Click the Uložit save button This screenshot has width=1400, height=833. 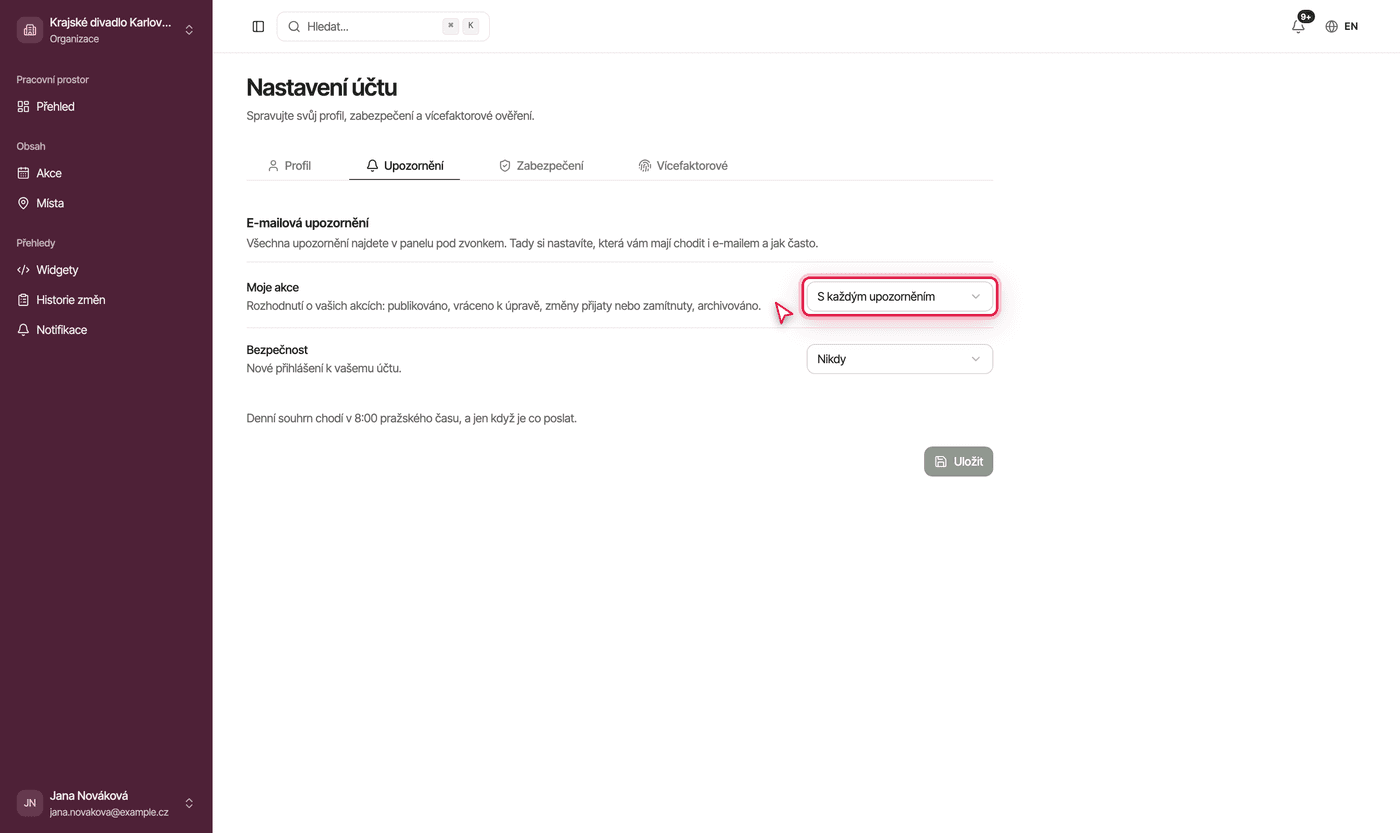pyautogui.click(x=958, y=462)
